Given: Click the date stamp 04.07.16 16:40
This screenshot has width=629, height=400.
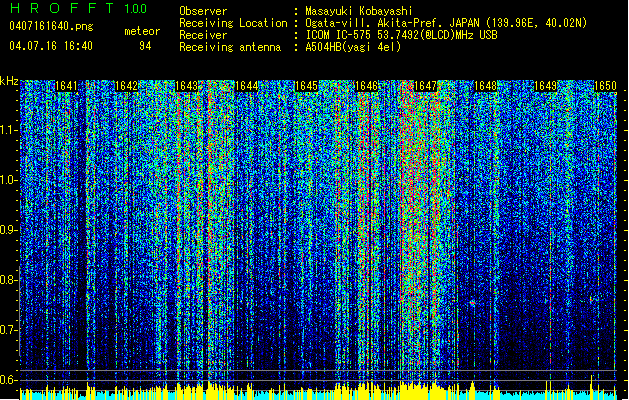Looking at the screenshot, I should tap(51, 46).
